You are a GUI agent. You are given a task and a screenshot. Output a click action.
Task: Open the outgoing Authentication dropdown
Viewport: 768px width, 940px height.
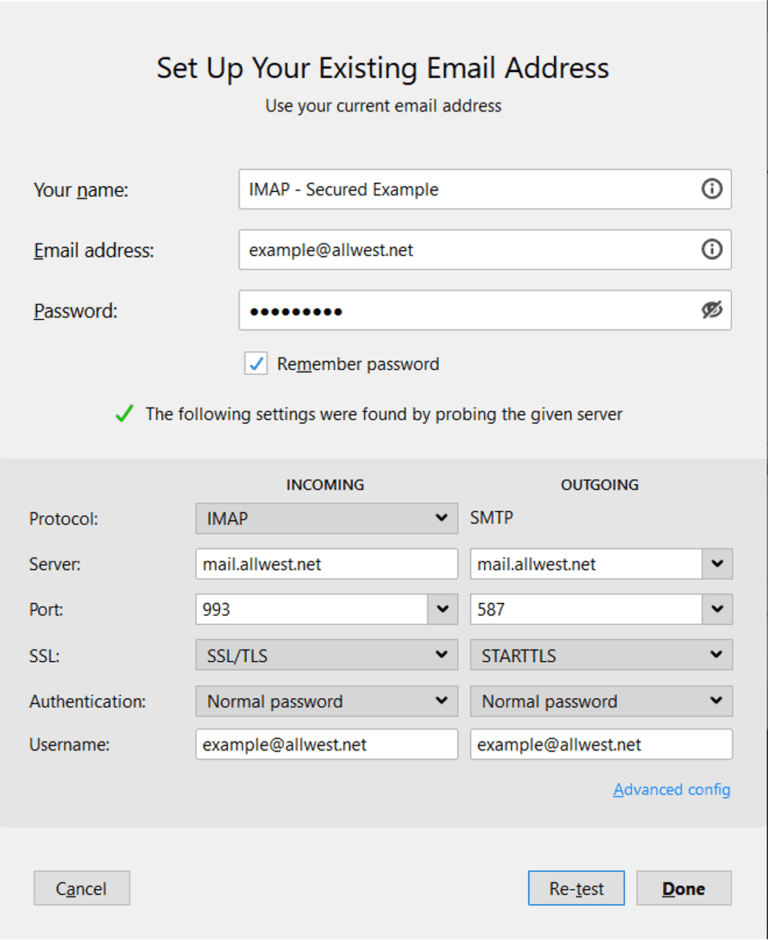click(x=717, y=701)
